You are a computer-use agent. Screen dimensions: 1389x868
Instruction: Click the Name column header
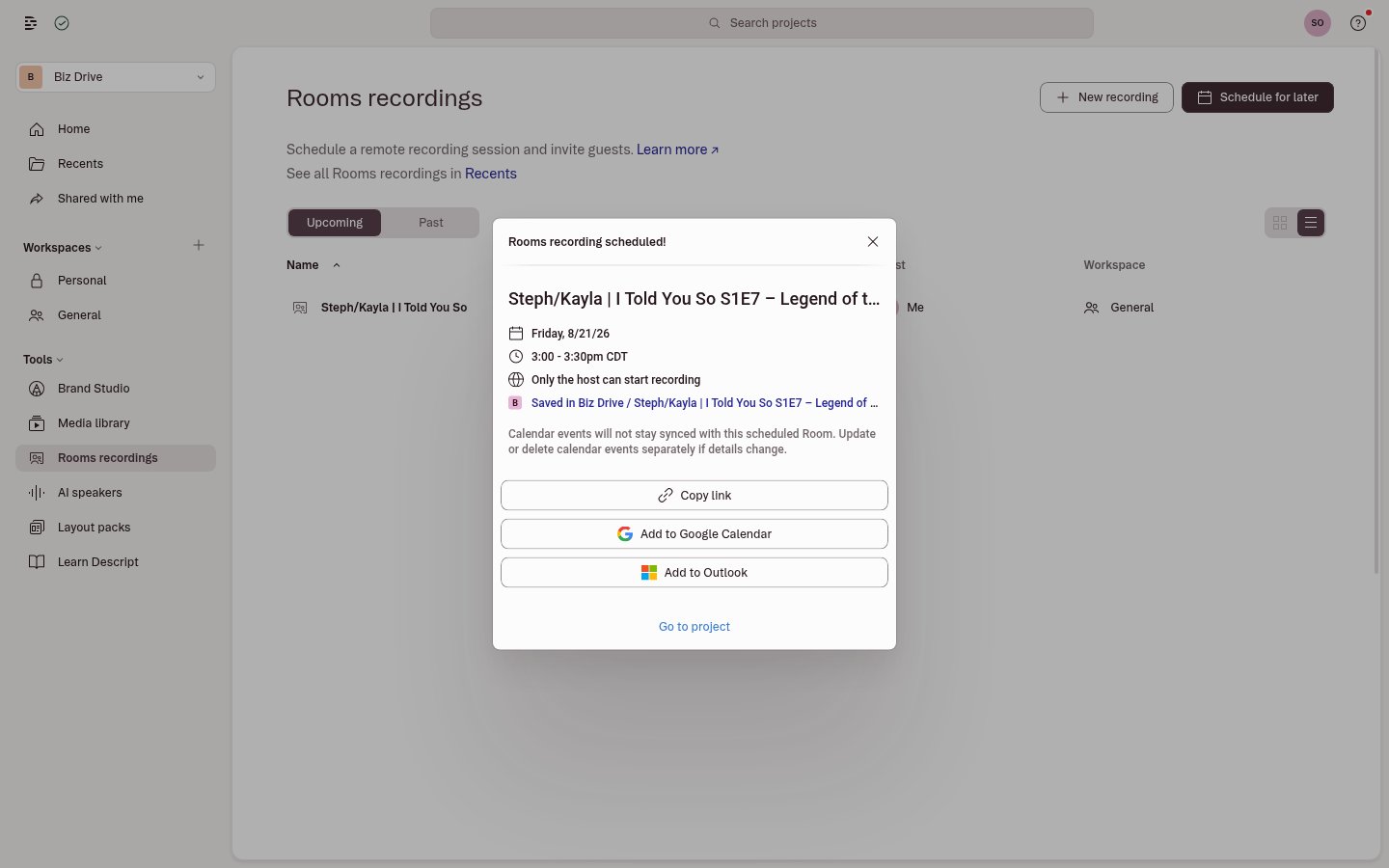tap(303, 265)
